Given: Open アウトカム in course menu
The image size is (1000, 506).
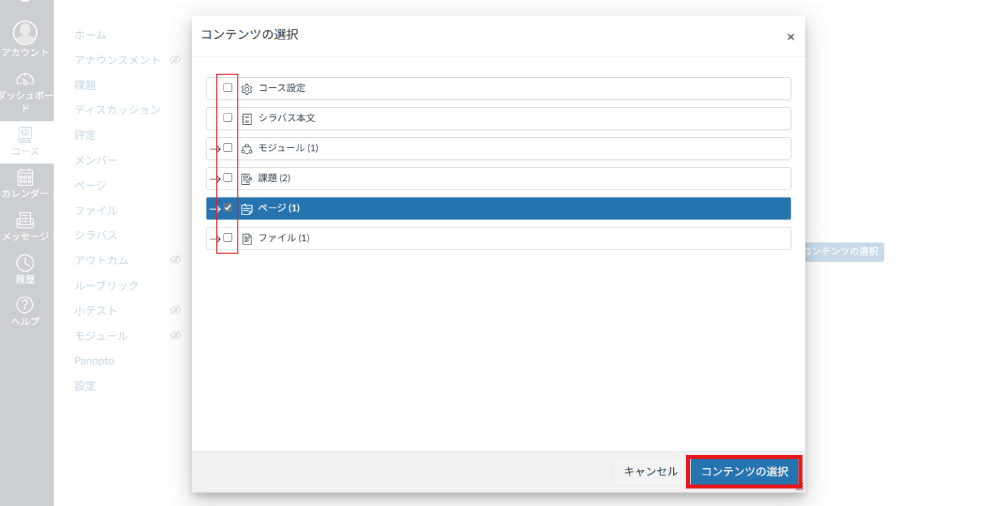Looking at the screenshot, I should point(101,260).
